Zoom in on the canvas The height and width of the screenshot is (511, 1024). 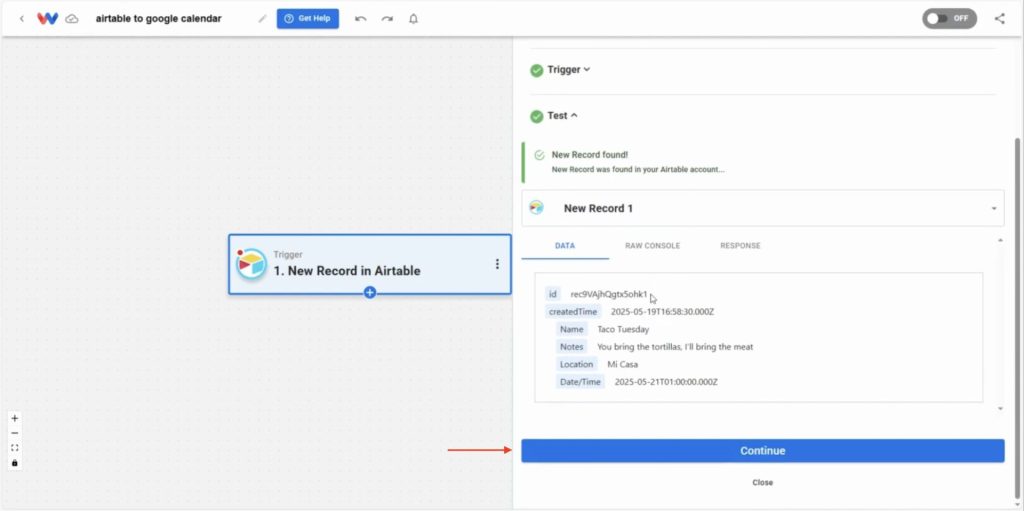[15, 418]
